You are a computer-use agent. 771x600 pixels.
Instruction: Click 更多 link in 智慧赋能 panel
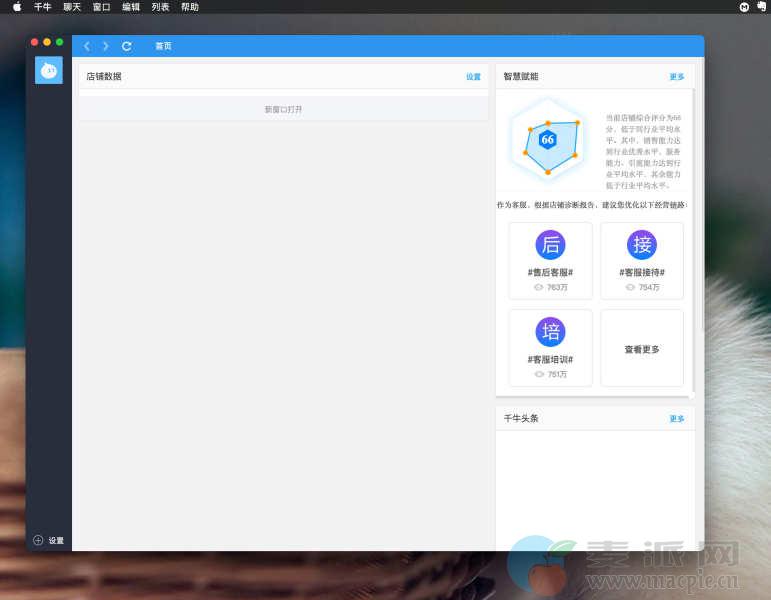(x=677, y=77)
